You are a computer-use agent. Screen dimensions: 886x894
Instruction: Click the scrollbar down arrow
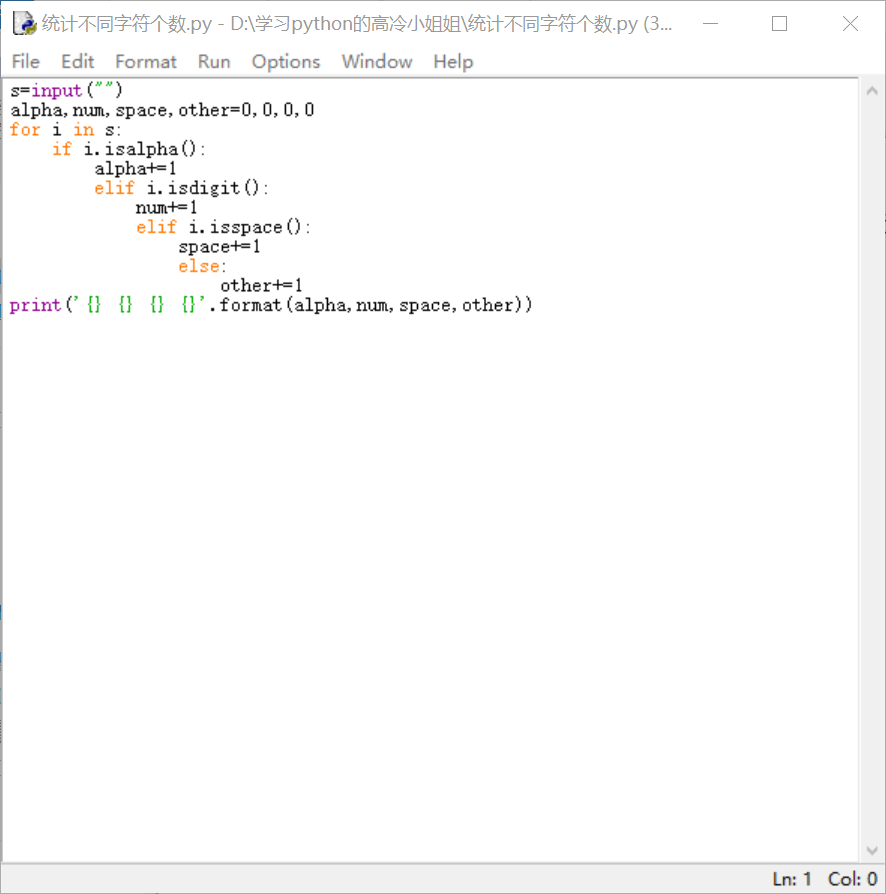click(872, 851)
